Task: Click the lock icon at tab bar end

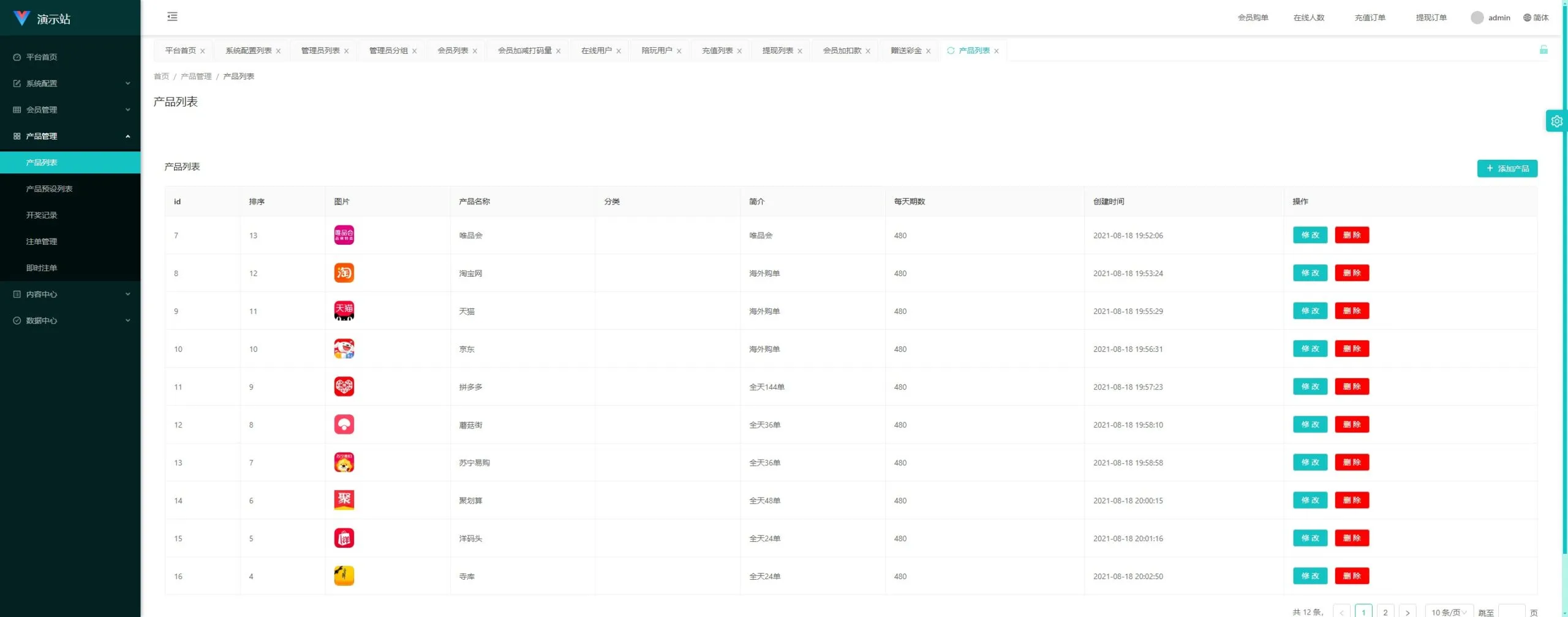Action: point(1543,50)
